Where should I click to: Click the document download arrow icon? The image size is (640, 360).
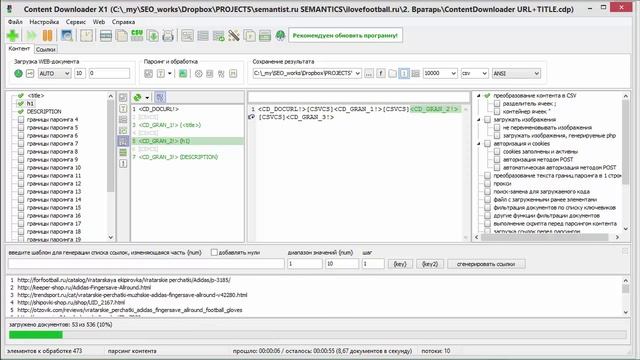tap(153, 36)
